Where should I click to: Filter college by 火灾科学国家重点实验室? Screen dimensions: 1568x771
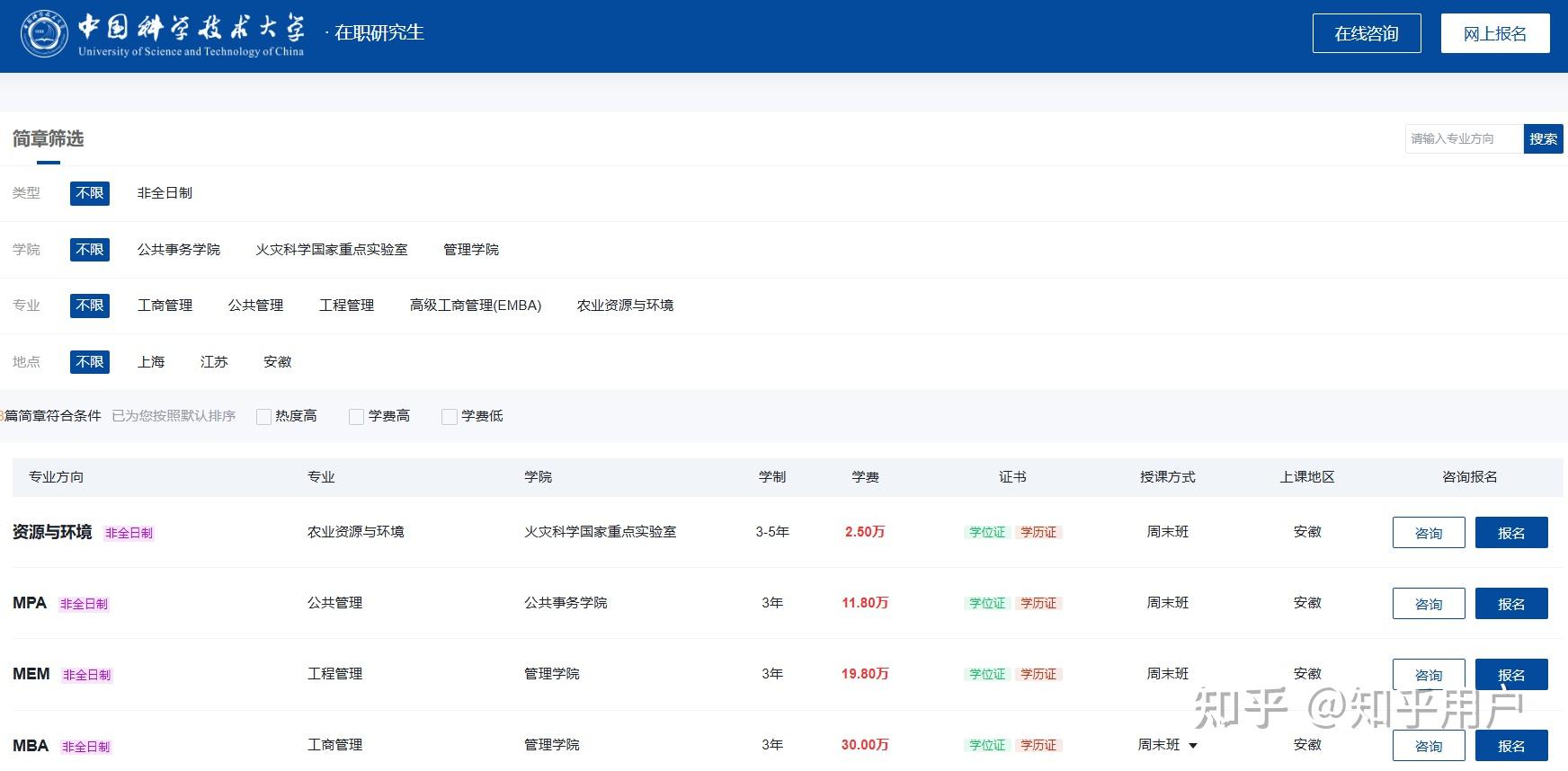click(x=332, y=249)
